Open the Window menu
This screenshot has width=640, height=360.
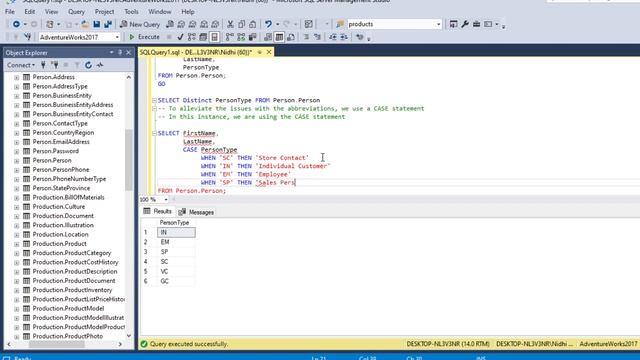pyautogui.click(x=160, y=11)
